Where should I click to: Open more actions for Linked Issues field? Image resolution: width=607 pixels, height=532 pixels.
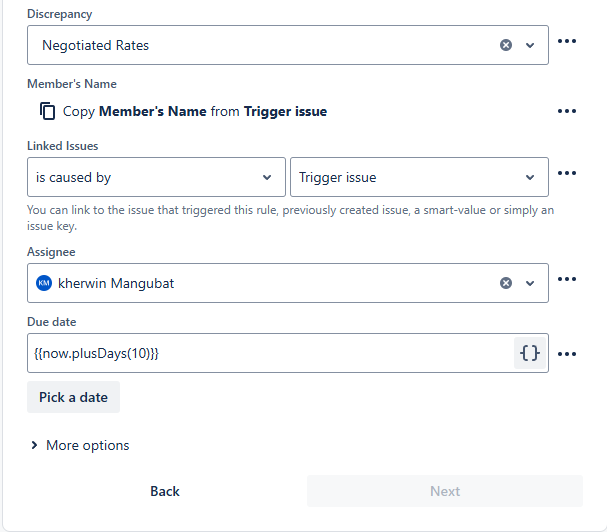pos(567,173)
